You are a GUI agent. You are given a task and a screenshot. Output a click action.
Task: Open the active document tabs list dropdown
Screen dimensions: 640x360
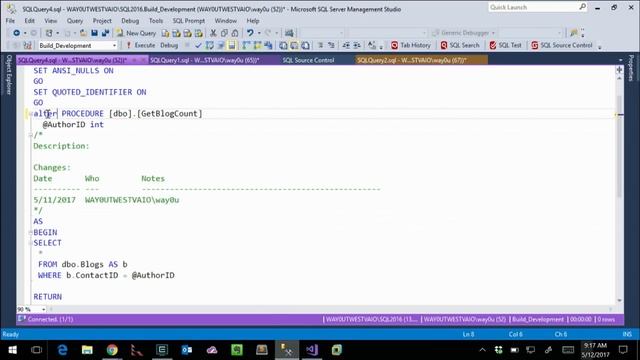tap(620, 60)
